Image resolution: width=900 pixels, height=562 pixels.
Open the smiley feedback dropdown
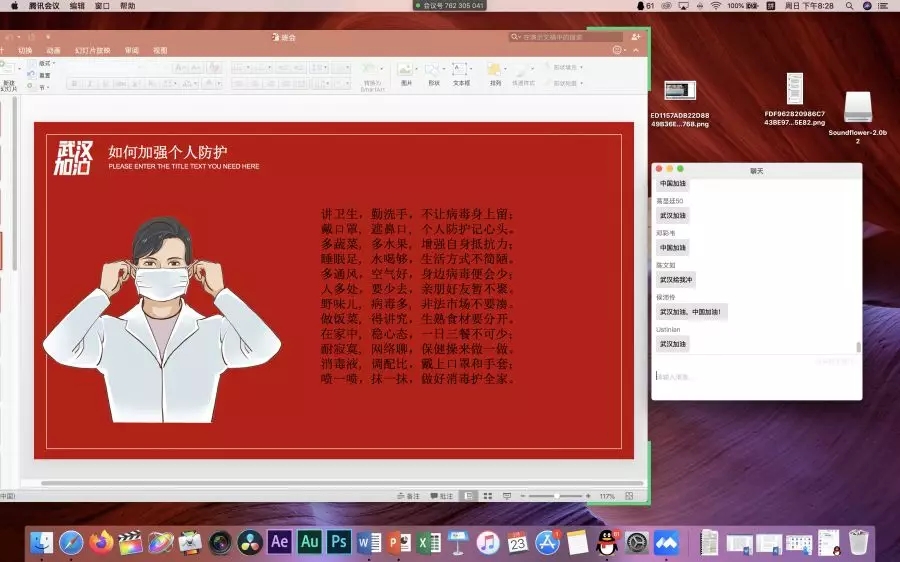point(619,50)
